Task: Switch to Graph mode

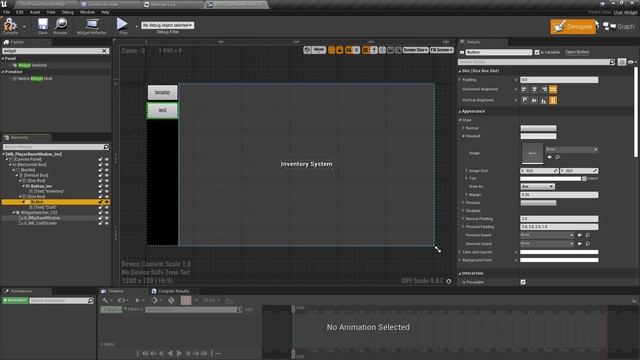Action: 619,27
